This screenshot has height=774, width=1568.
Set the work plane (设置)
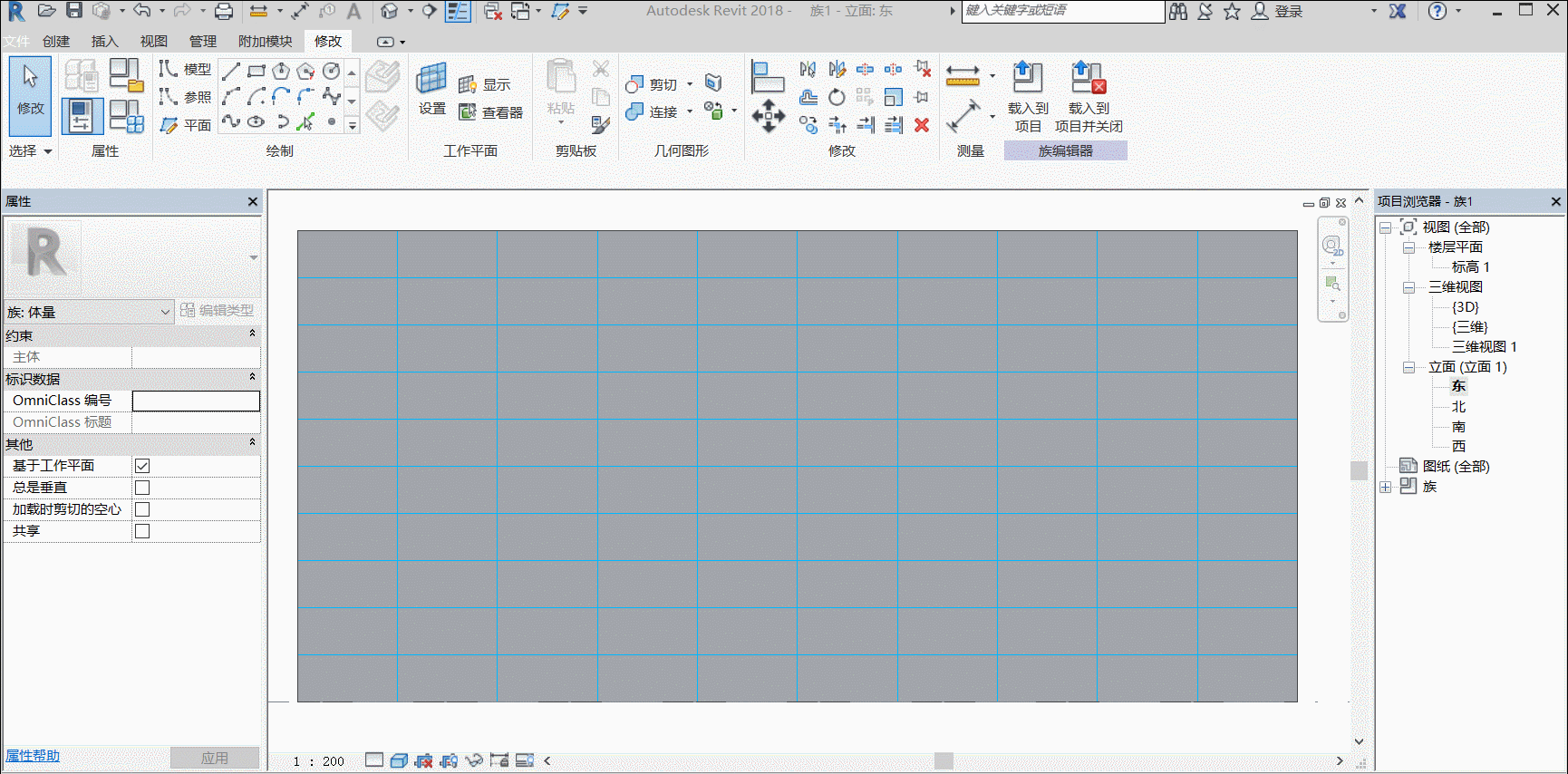coord(431,88)
